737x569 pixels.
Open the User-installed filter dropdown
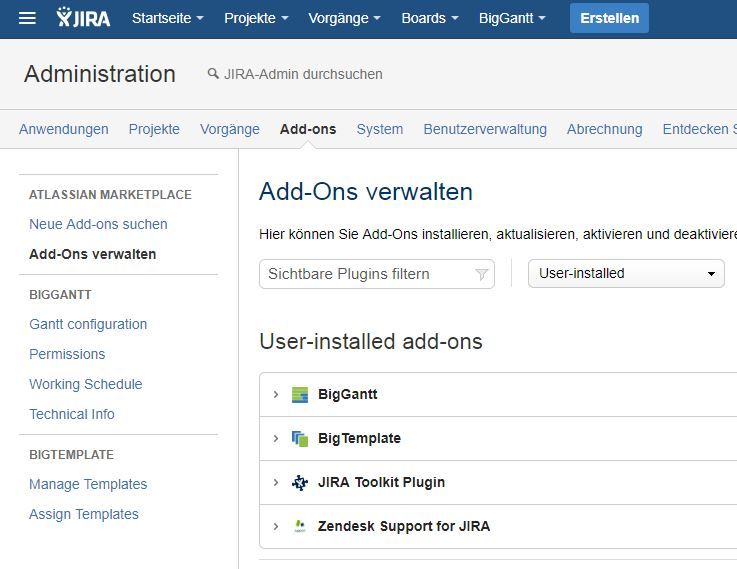[626, 273]
